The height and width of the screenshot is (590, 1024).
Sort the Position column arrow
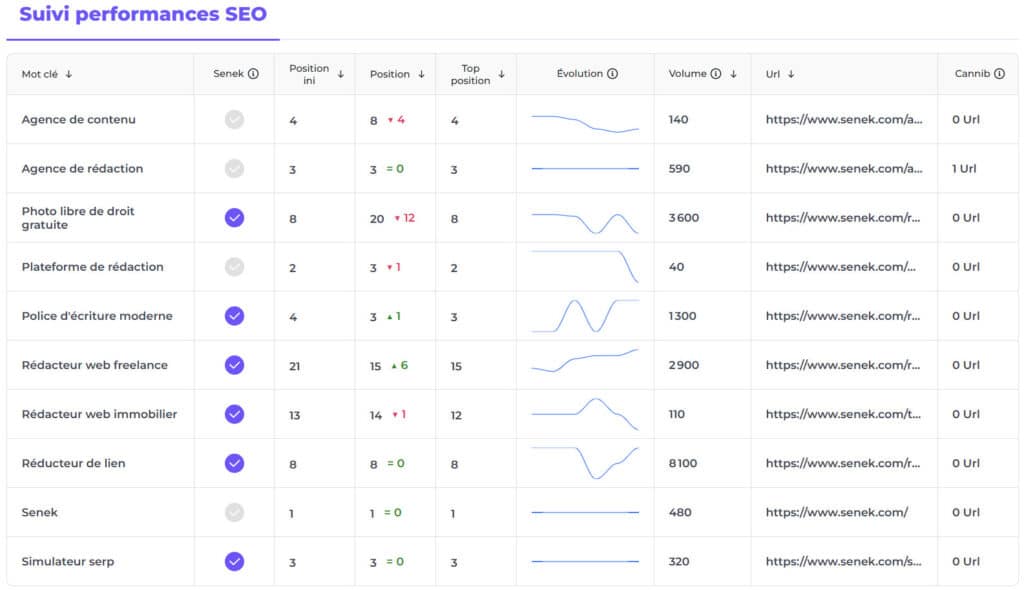pyautogui.click(x=421, y=74)
